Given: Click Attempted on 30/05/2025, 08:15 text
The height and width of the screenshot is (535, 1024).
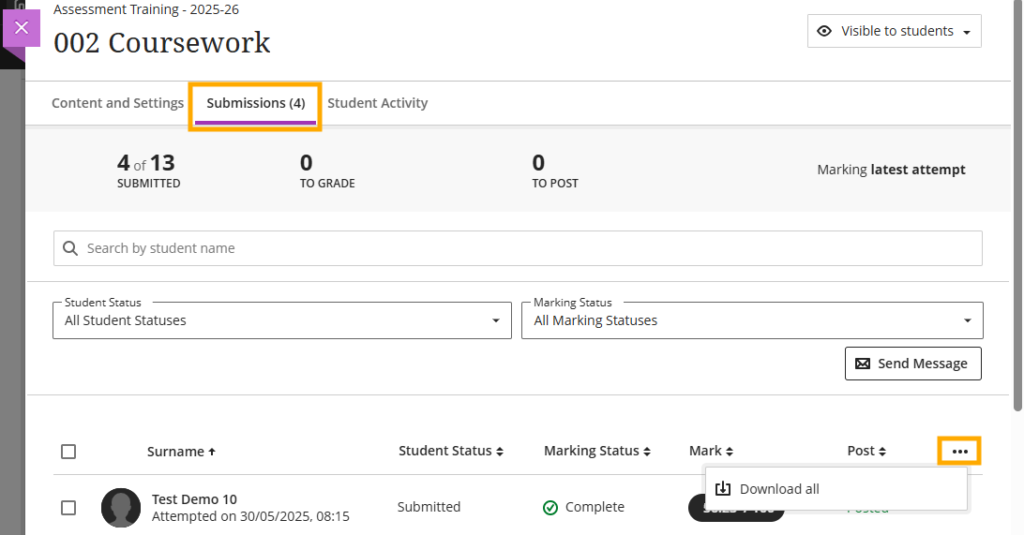Looking at the screenshot, I should [250, 516].
